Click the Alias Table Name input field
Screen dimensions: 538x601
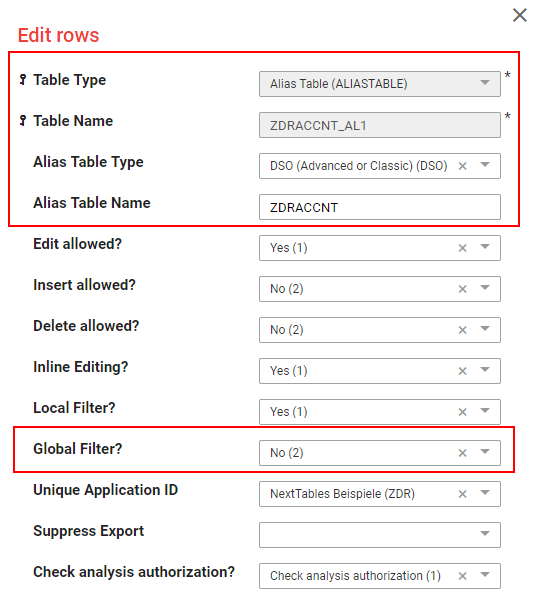coord(380,207)
